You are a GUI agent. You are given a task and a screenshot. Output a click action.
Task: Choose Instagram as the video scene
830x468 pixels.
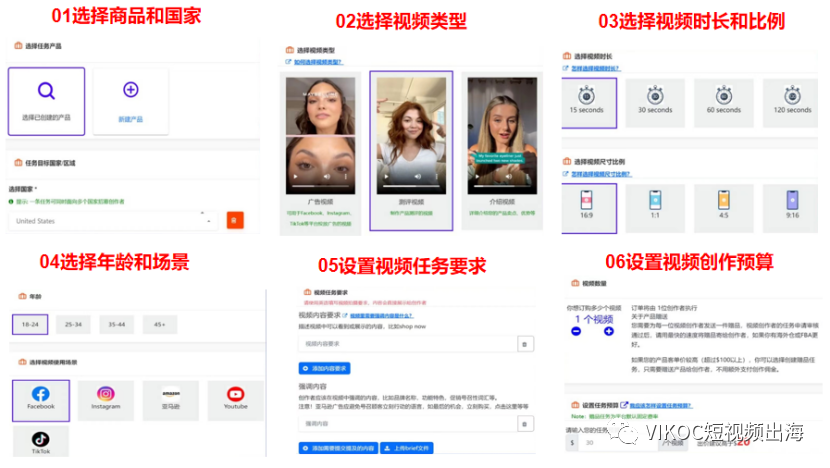tap(106, 400)
